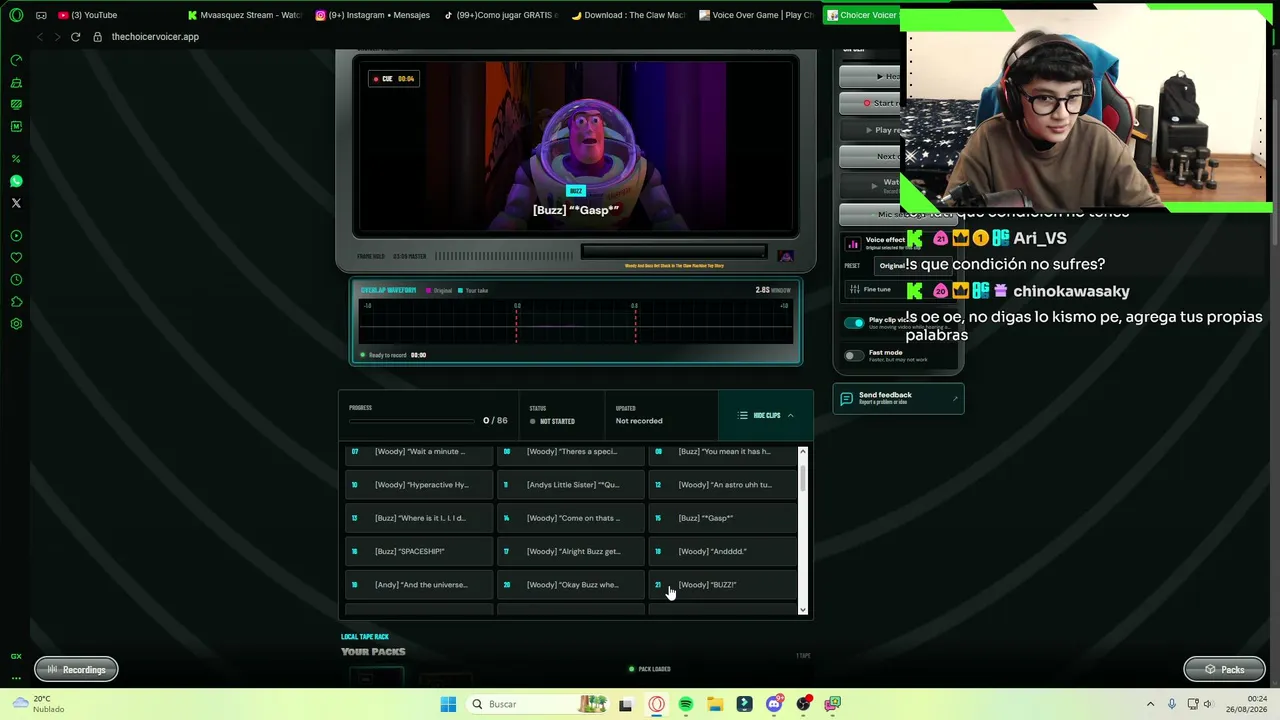Open File Explorer from the taskbar

click(715, 704)
